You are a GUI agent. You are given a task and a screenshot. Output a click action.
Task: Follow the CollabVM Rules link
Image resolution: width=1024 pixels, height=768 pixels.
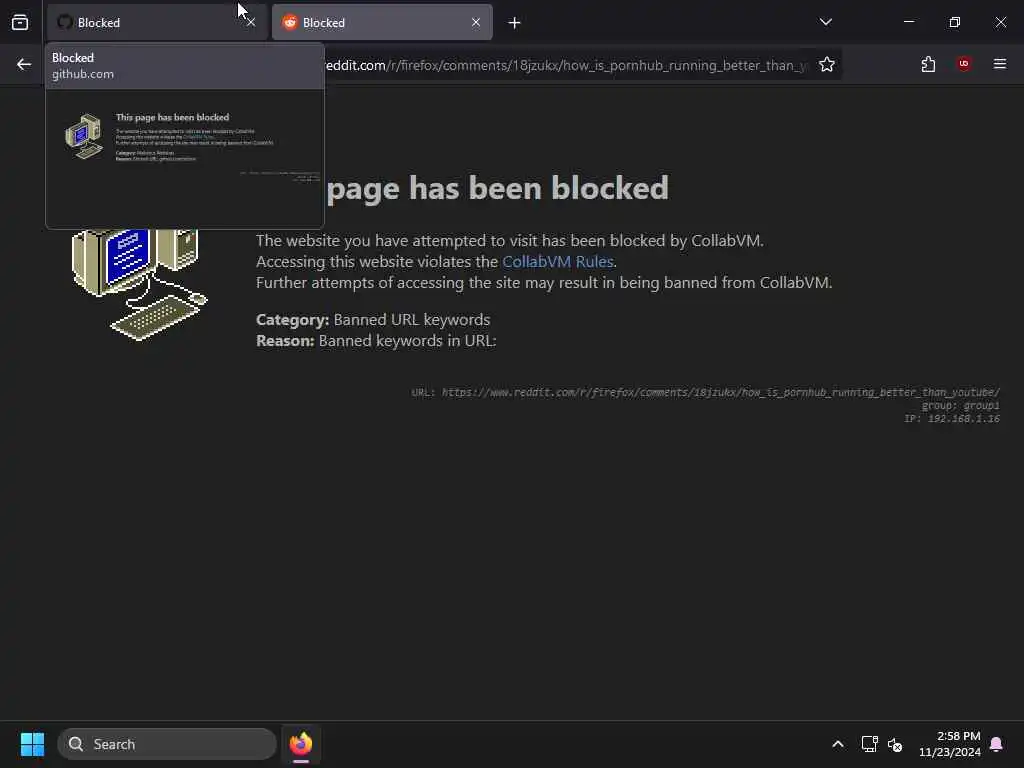coord(558,261)
